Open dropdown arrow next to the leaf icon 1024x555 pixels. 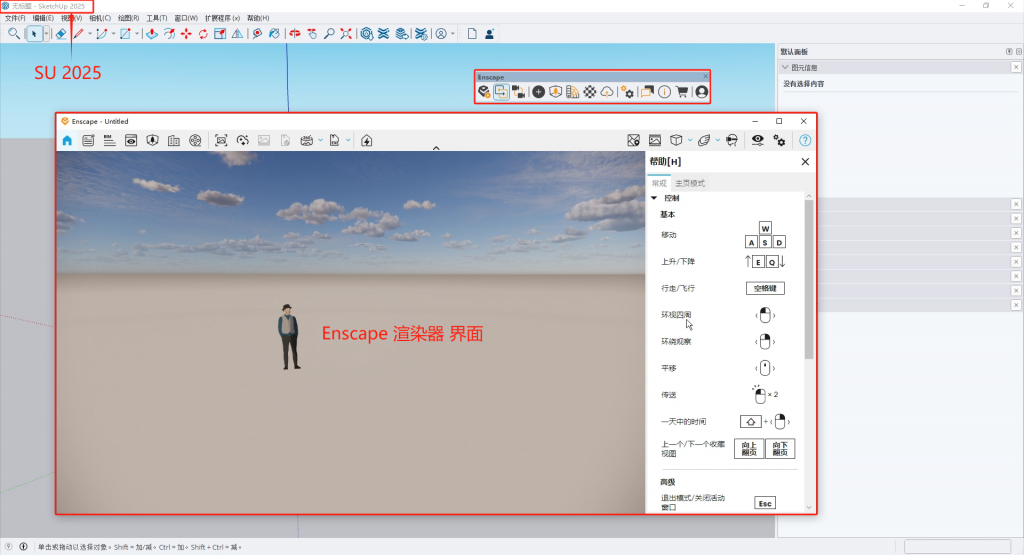click(x=718, y=140)
